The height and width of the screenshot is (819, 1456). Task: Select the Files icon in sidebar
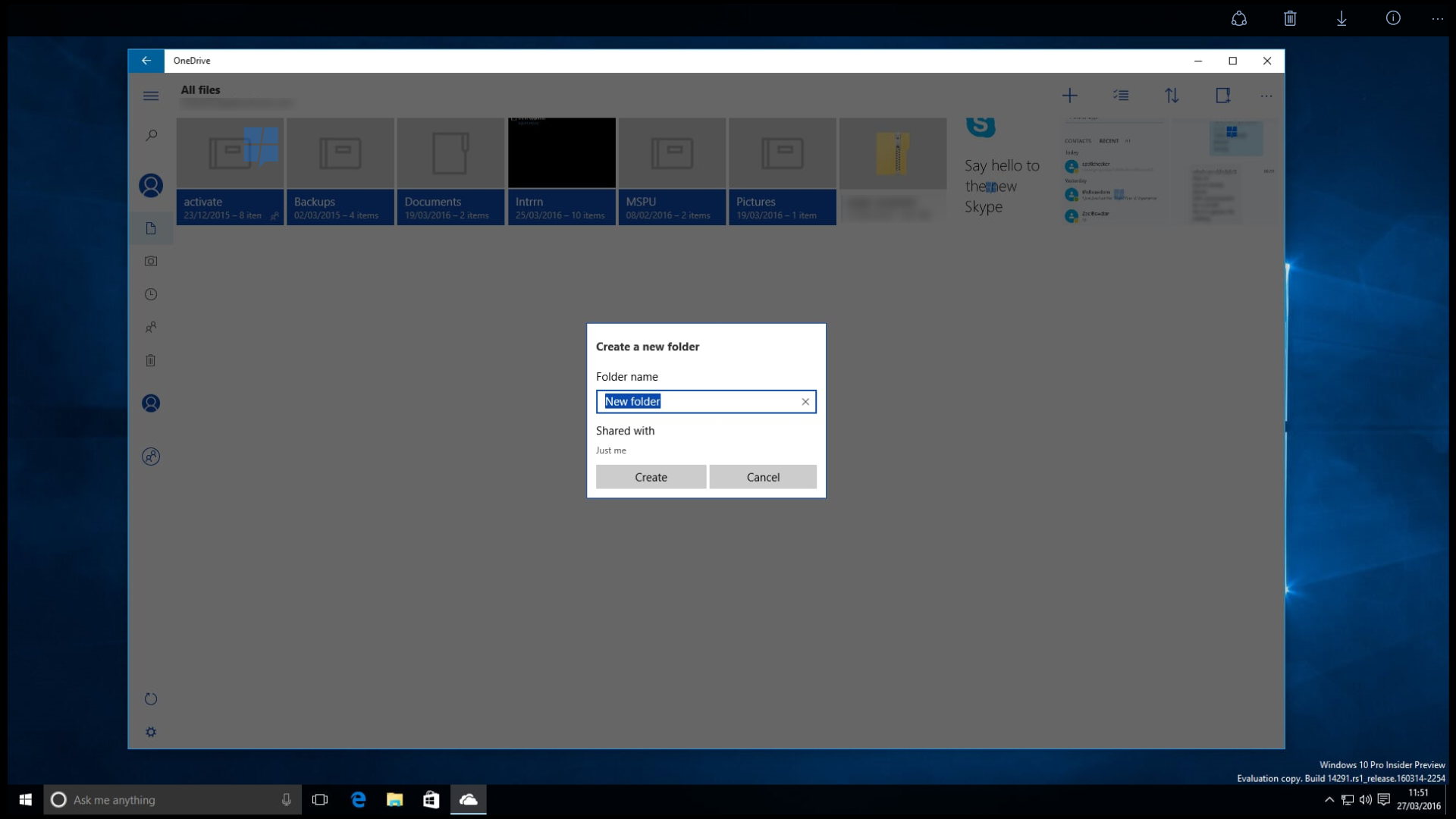151,228
